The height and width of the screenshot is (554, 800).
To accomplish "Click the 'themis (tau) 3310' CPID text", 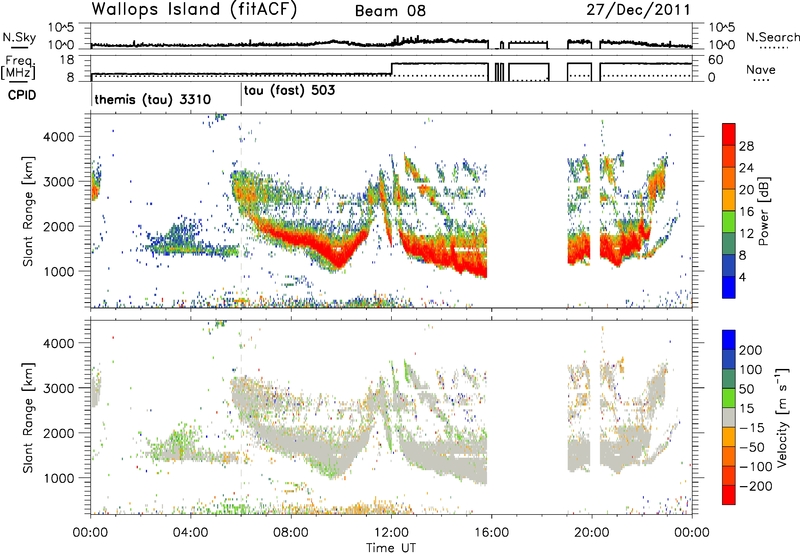I will pos(153,99).
